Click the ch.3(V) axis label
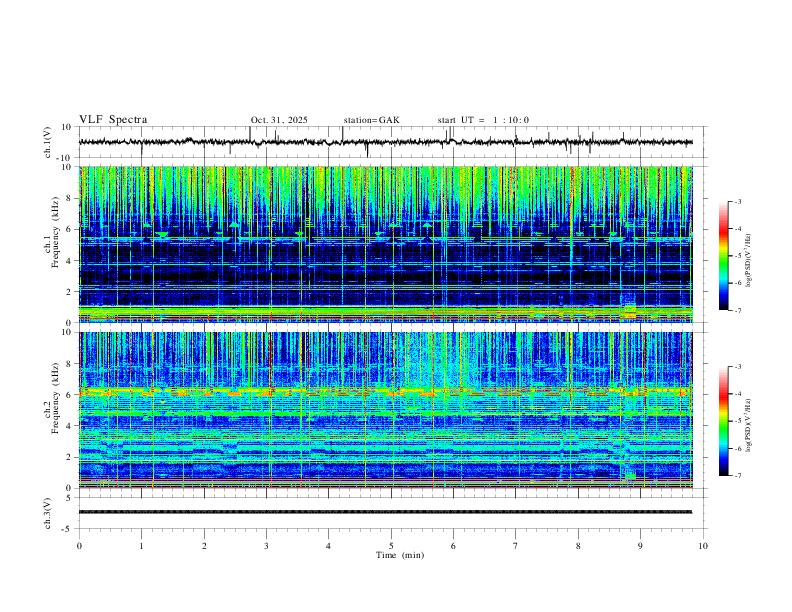Screen dimensions: 792x612 pos(48,513)
